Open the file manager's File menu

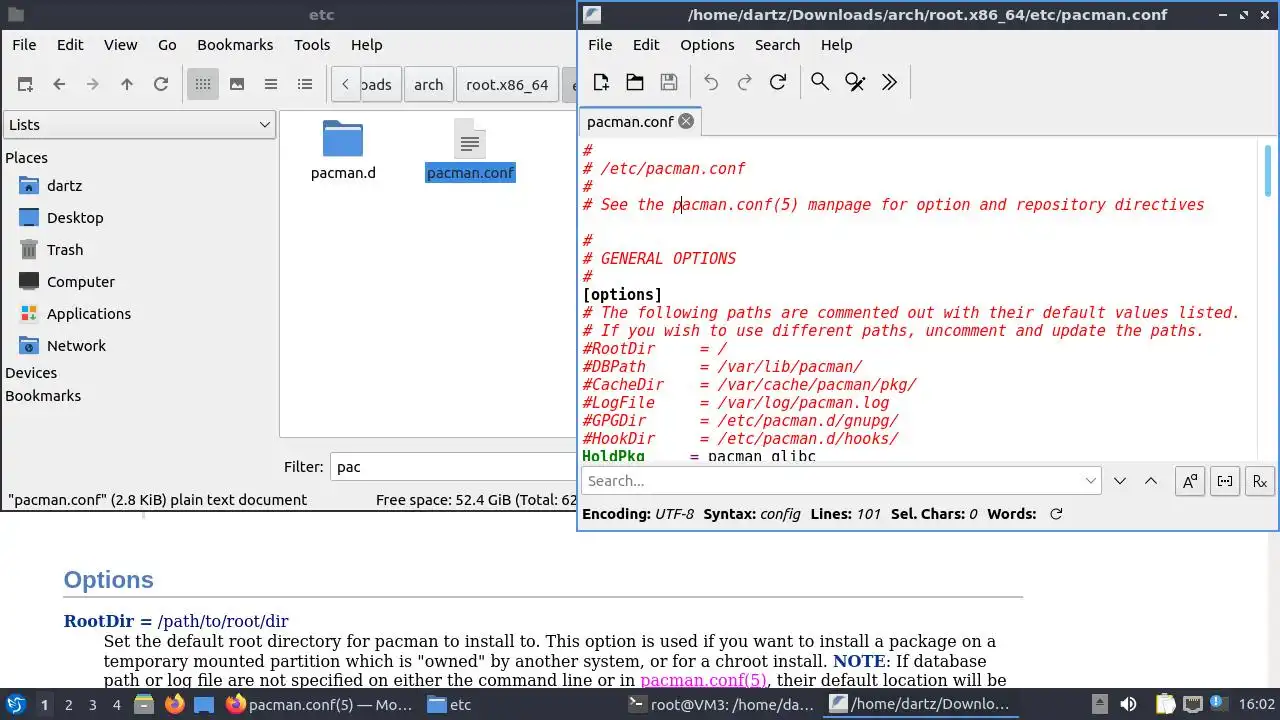[x=24, y=45]
